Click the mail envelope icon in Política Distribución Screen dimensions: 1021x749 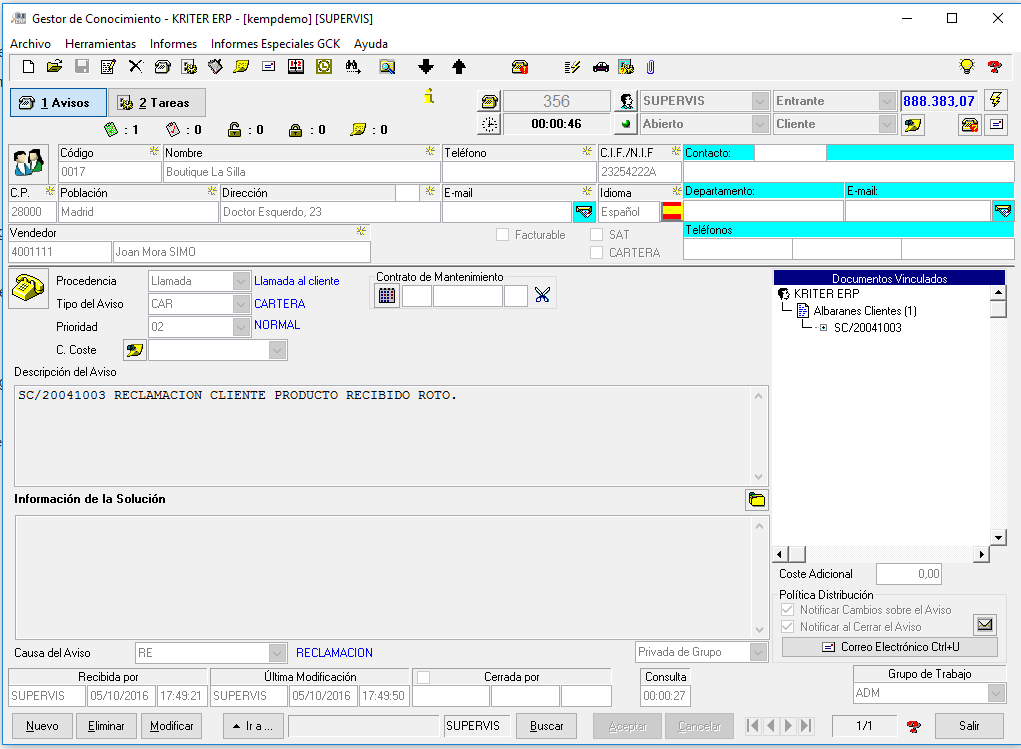click(x=985, y=625)
